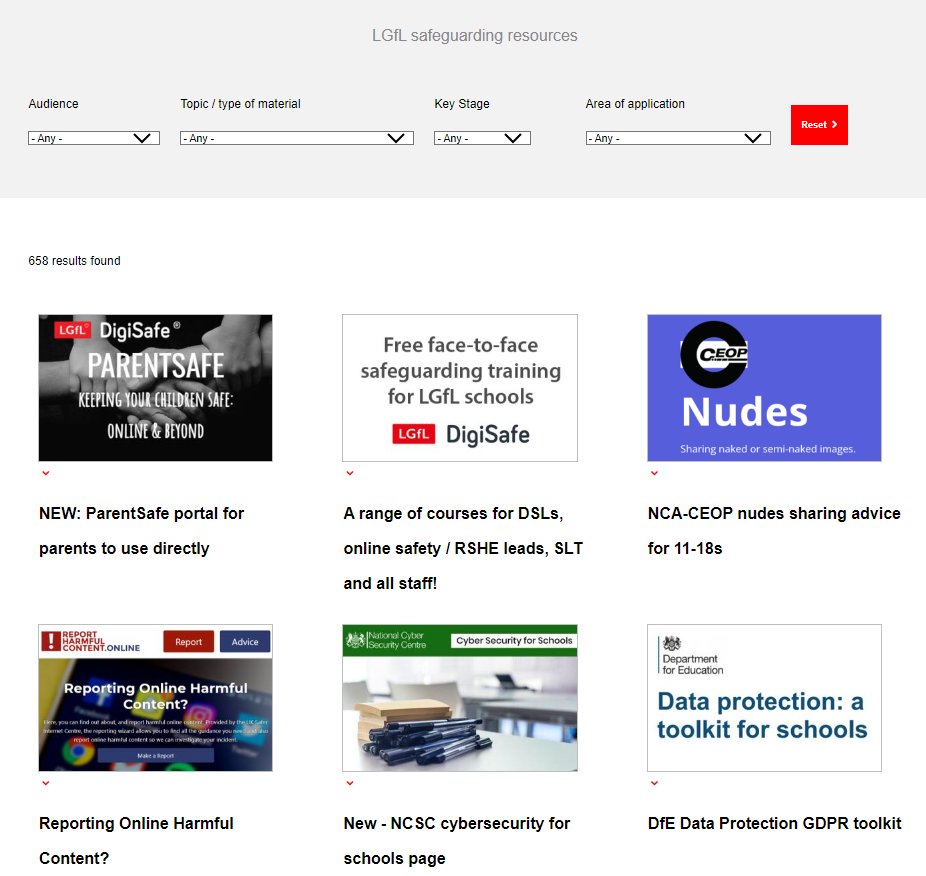Image resolution: width=926 pixels, height=876 pixels.
Task: Open the Data protection toolkit for schools thumbnail
Action: coord(764,698)
